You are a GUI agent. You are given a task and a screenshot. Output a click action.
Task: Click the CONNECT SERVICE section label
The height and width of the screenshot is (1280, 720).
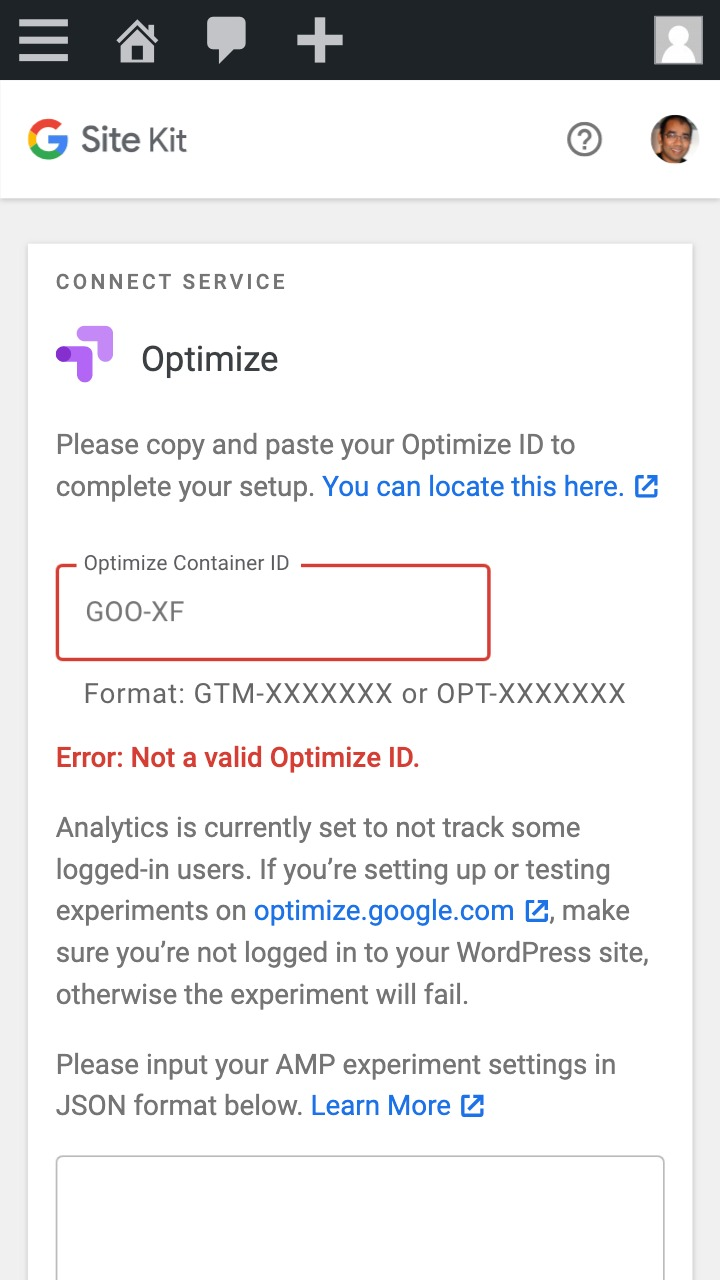tap(170, 281)
